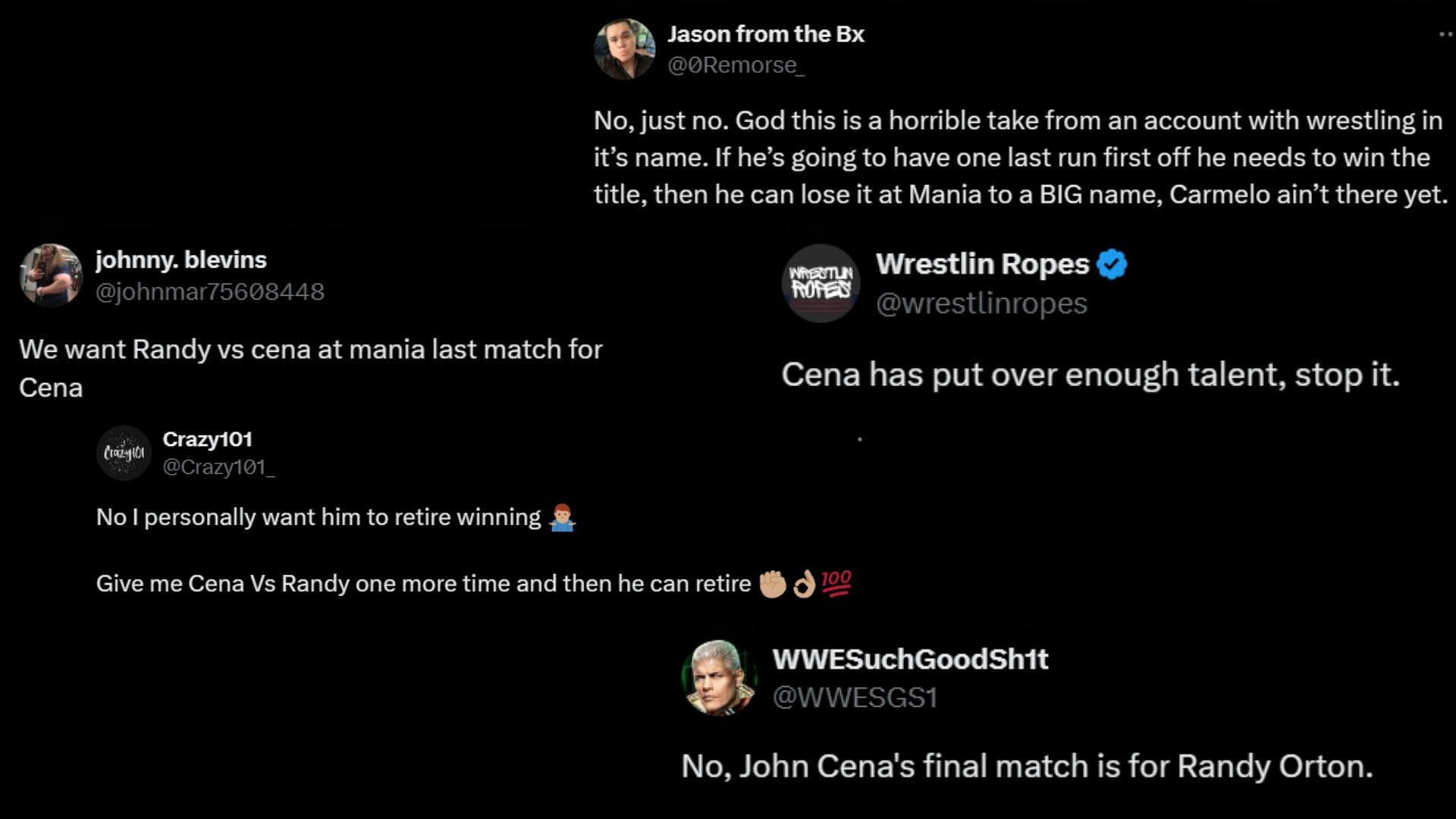This screenshot has height=819, width=1456.
Task: Open the @Crazy101_ handle
Action: point(218,467)
